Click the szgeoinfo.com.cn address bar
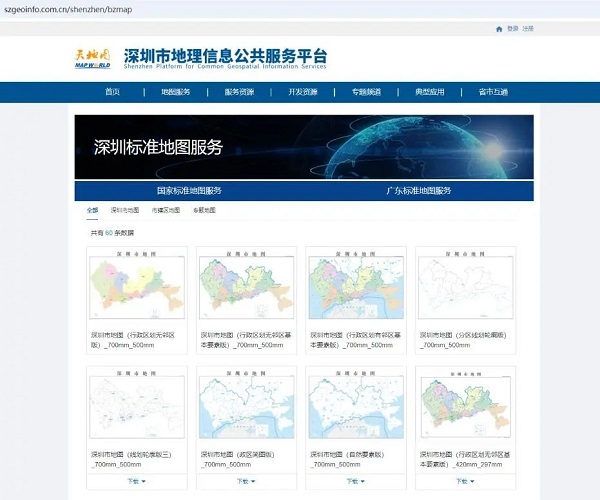Image resolution: width=600 pixels, height=500 pixels. [x=200, y=8]
